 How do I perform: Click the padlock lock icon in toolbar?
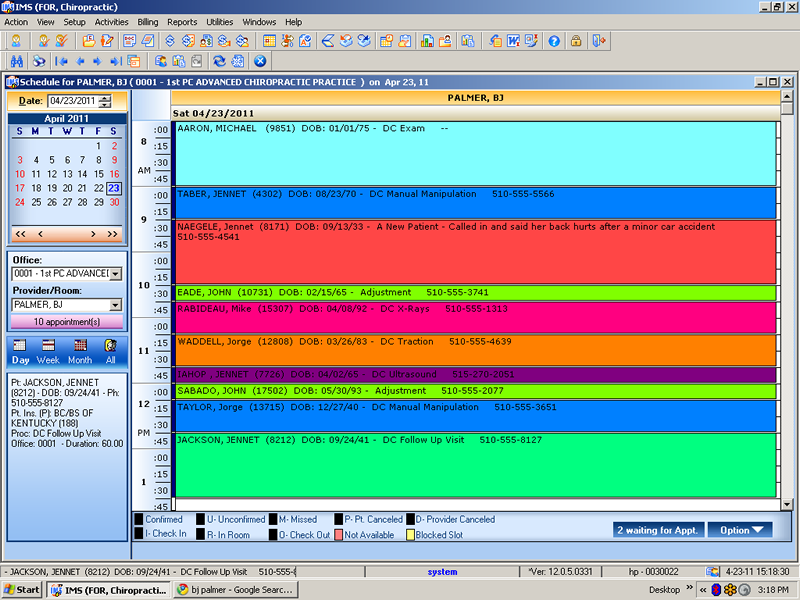(x=576, y=41)
